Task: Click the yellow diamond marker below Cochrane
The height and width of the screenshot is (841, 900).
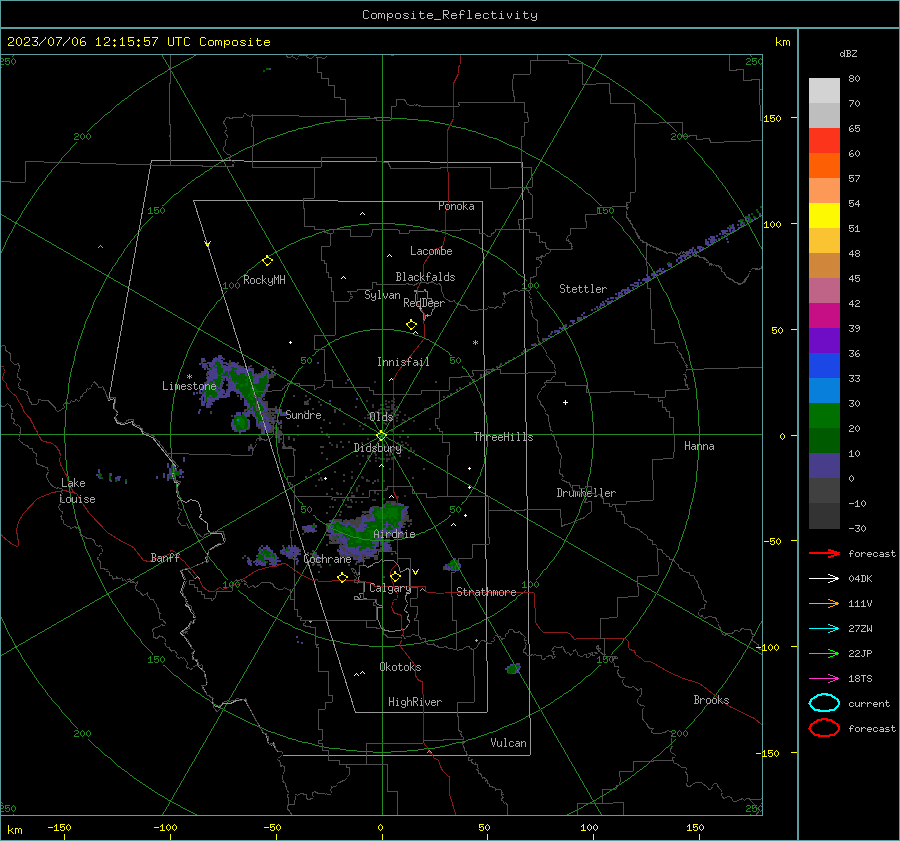Action: [343, 577]
